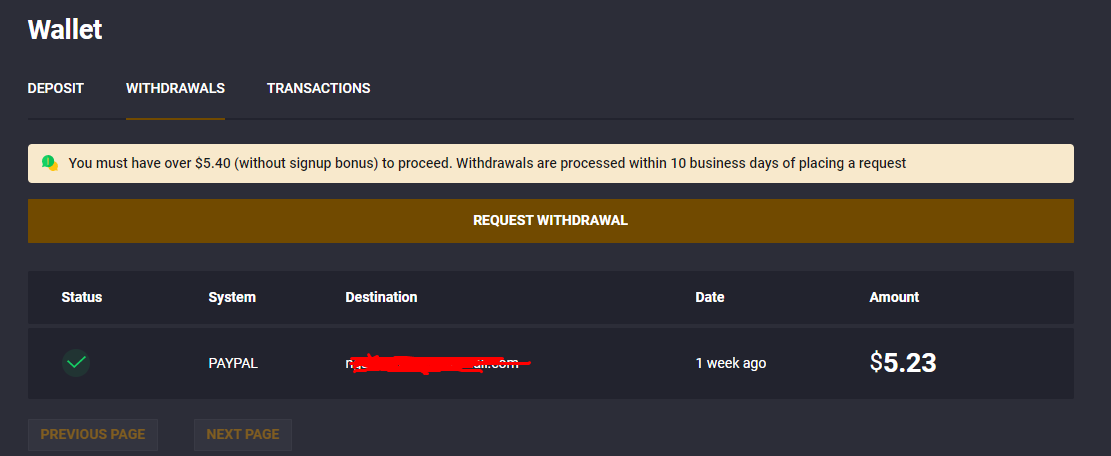Screen dimensions: 1111x456
Task: Open the Deposit tab
Action: point(56,88)
